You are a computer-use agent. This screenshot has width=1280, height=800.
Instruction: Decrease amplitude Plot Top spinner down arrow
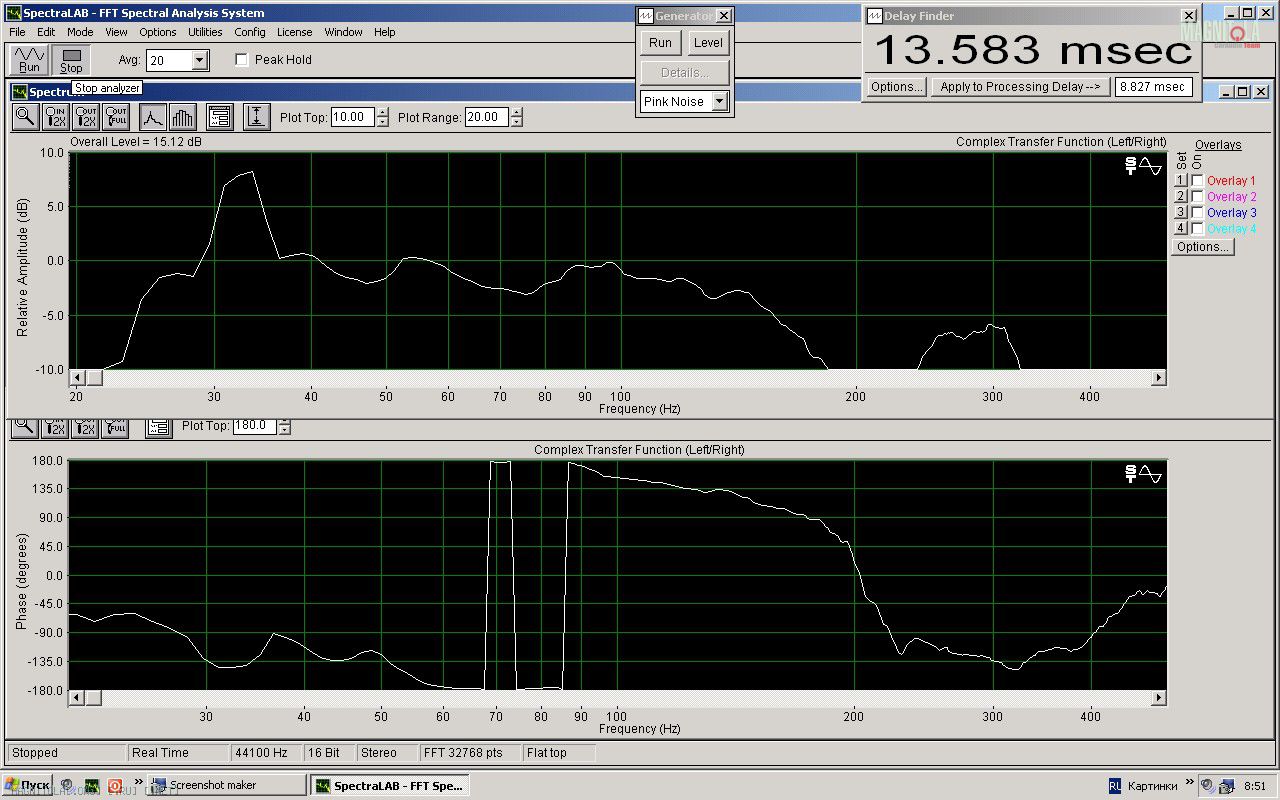(x=382, y=122)
